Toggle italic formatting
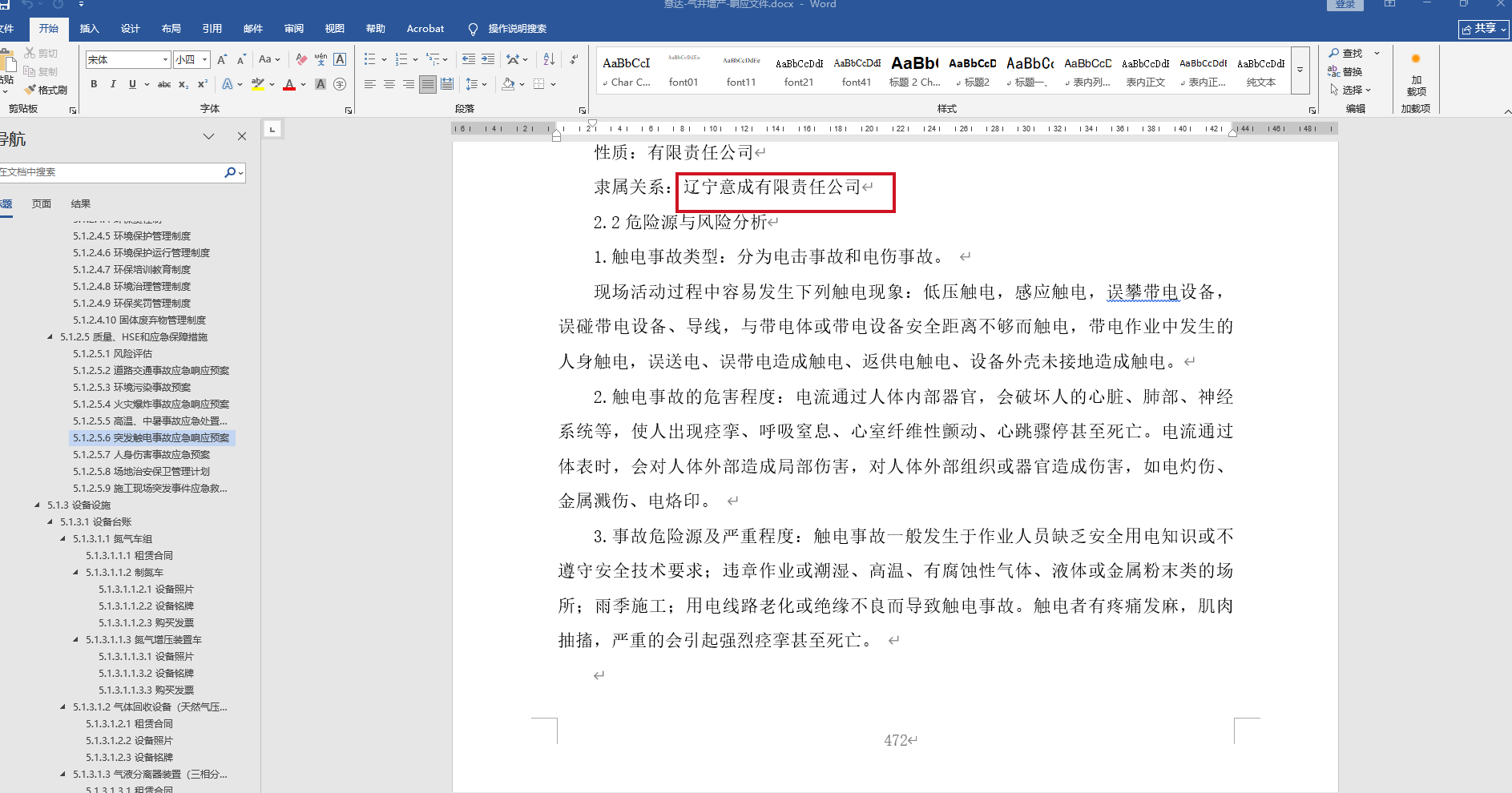 point(113,84)
